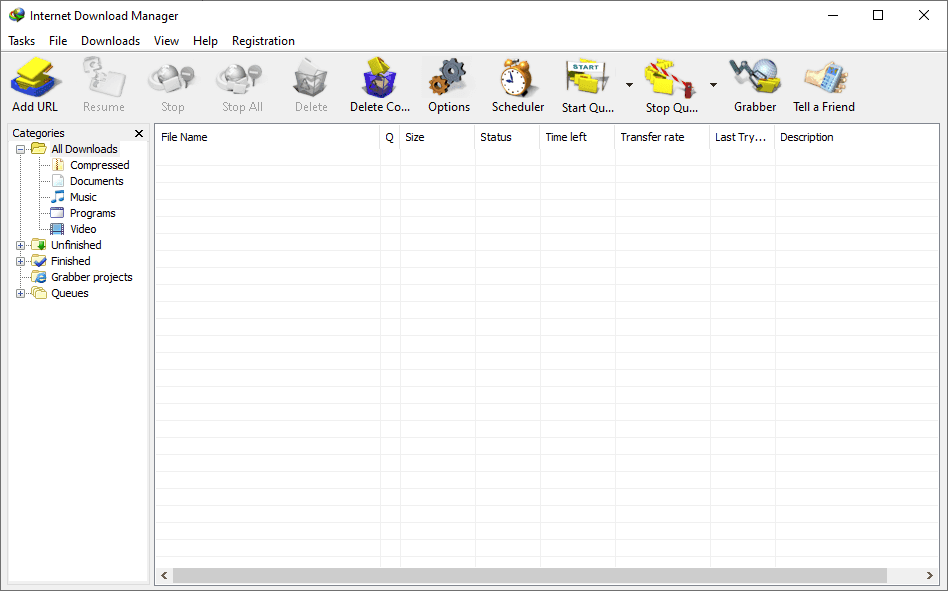Click the Start Queue icon
The height and width of the screenshot is (591, 948).
pyautogui.click(x=586, y=77)
